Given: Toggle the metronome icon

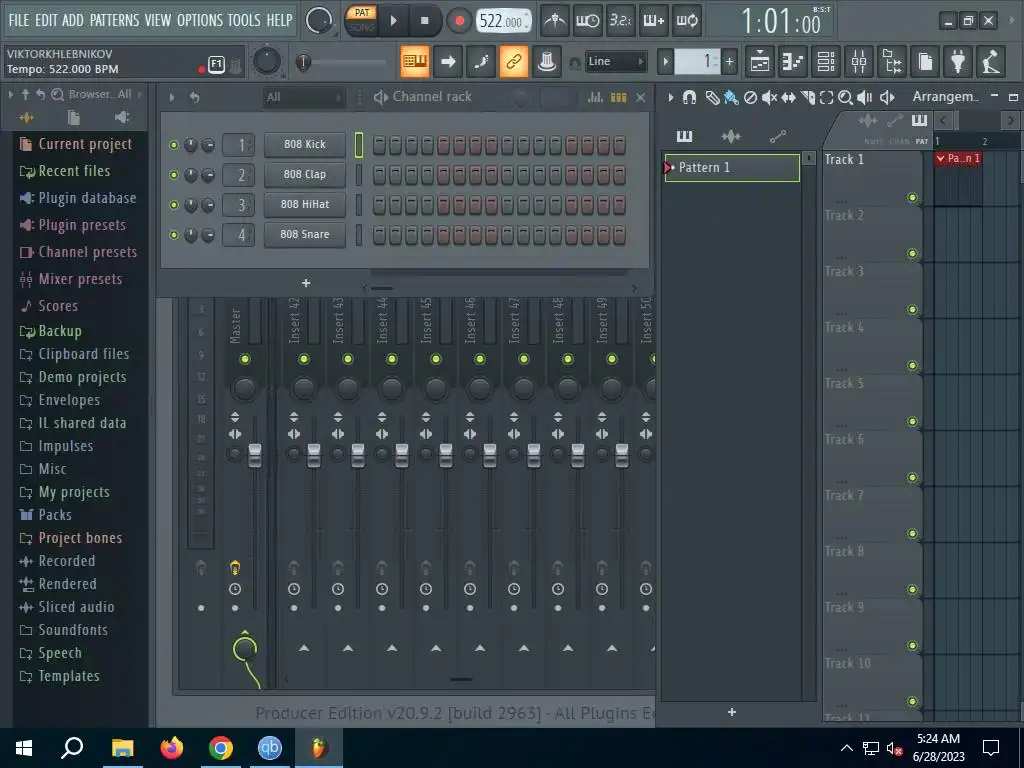Looking at the screenshot, I should [x=554, y=21].
